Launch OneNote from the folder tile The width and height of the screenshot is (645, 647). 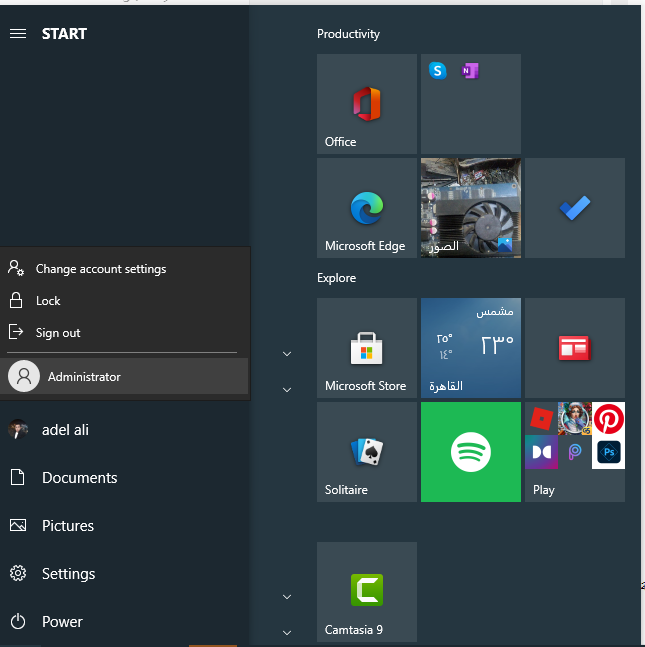click(470, 71)
